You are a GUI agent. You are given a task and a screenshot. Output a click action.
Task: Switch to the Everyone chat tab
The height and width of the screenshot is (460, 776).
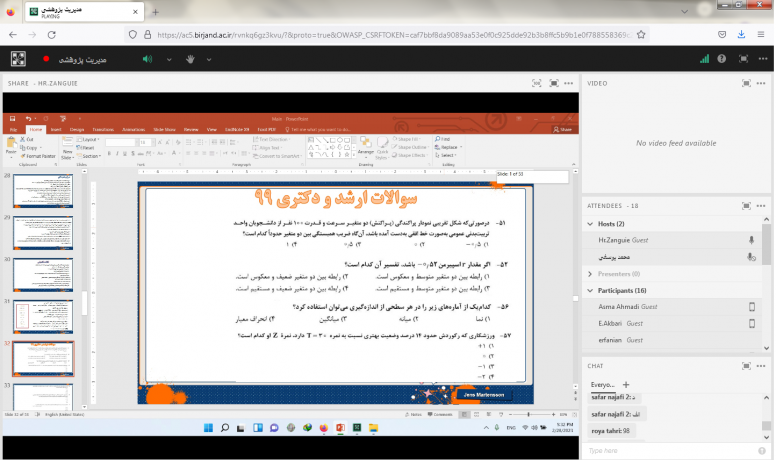tap(603, 384)
